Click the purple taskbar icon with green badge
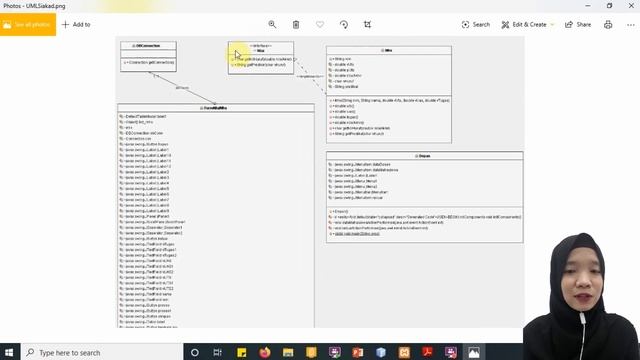The width and height of the screenshot is (640, 360). pyautogui.click(x=334, y=352)
